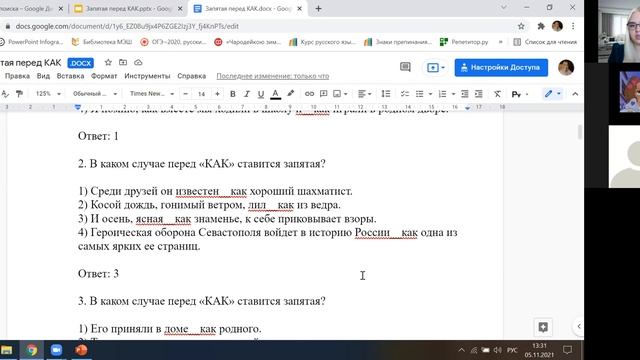Click the volume icon in system tray
Image resolution: width=640 pixels, height=360 pixels.
(498, 350)
